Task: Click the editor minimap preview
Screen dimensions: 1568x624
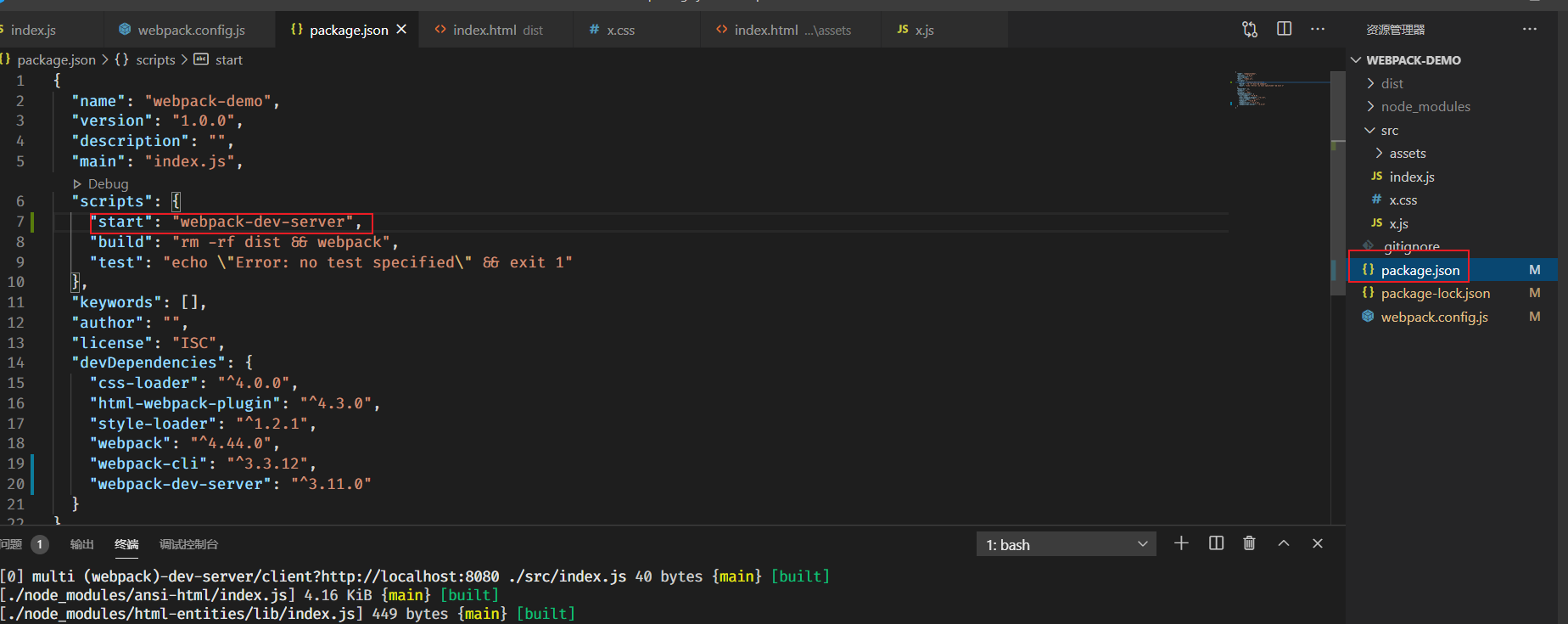Action: (1260, 89)
